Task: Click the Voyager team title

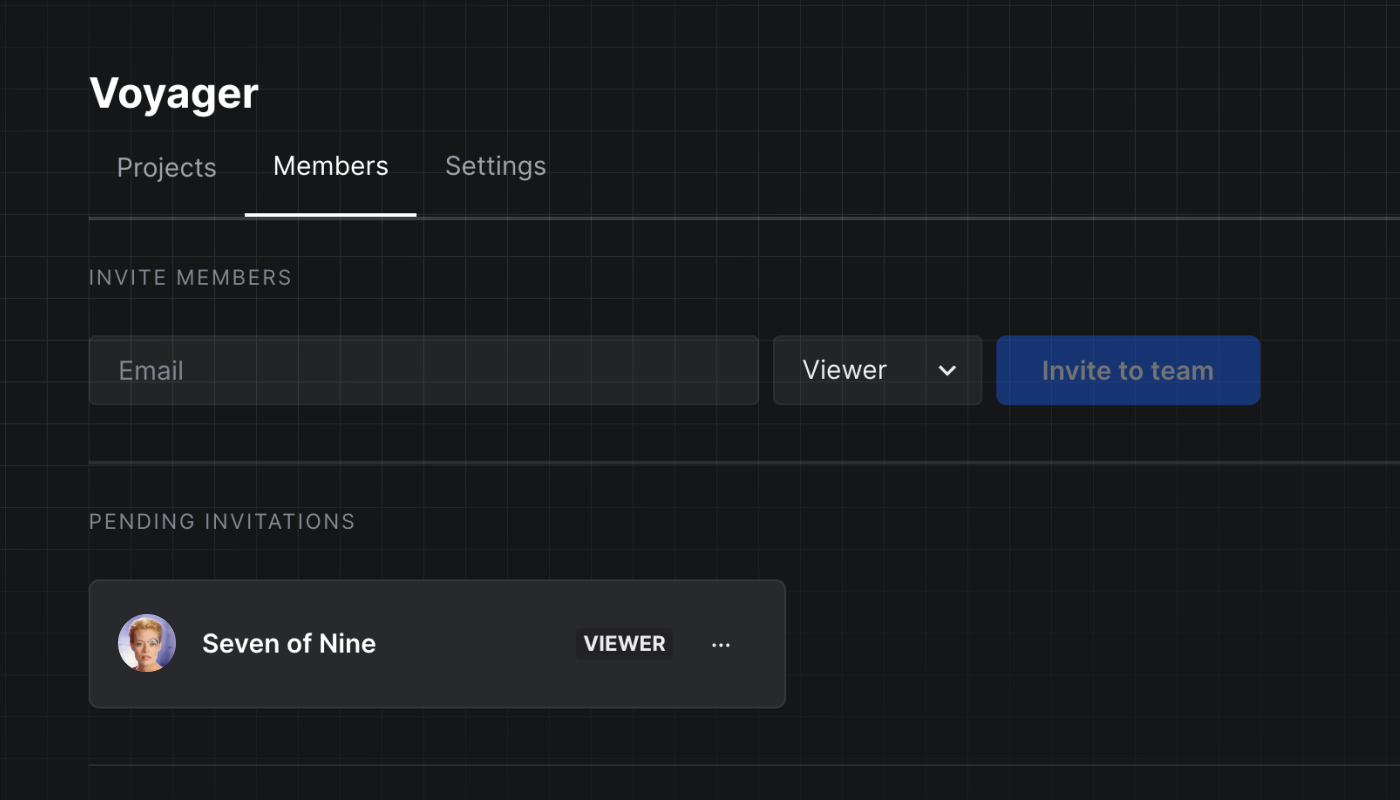Action: pyautogui.click(x=174, y=94)
